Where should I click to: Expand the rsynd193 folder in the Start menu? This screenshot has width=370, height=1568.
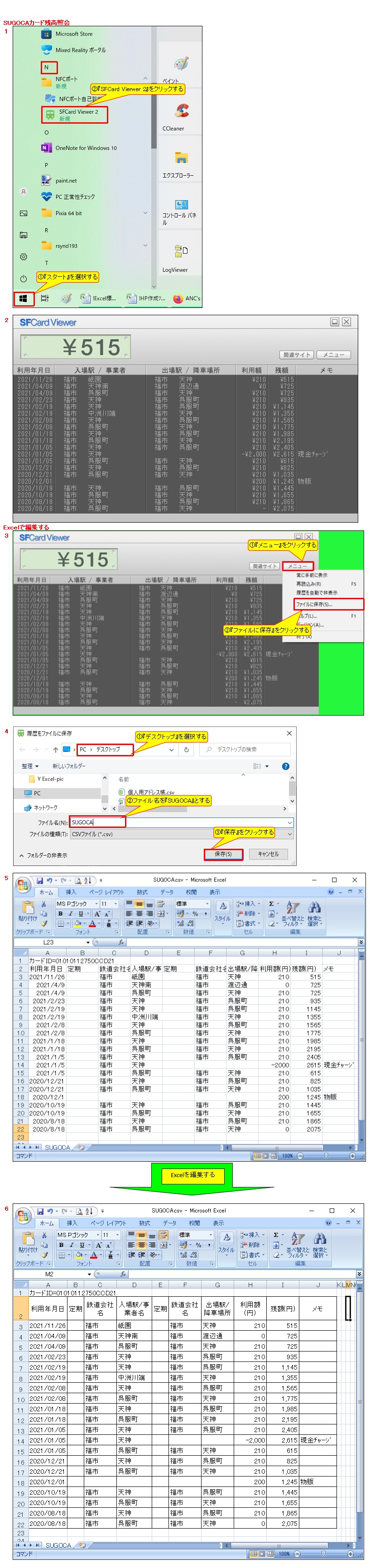[x=145, y=245]
